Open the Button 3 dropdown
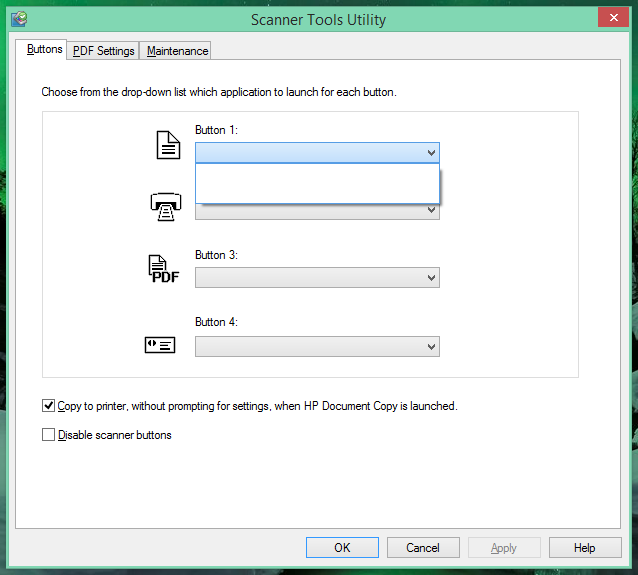This screenshot has width=638, height=575. (x=317, y=278)
